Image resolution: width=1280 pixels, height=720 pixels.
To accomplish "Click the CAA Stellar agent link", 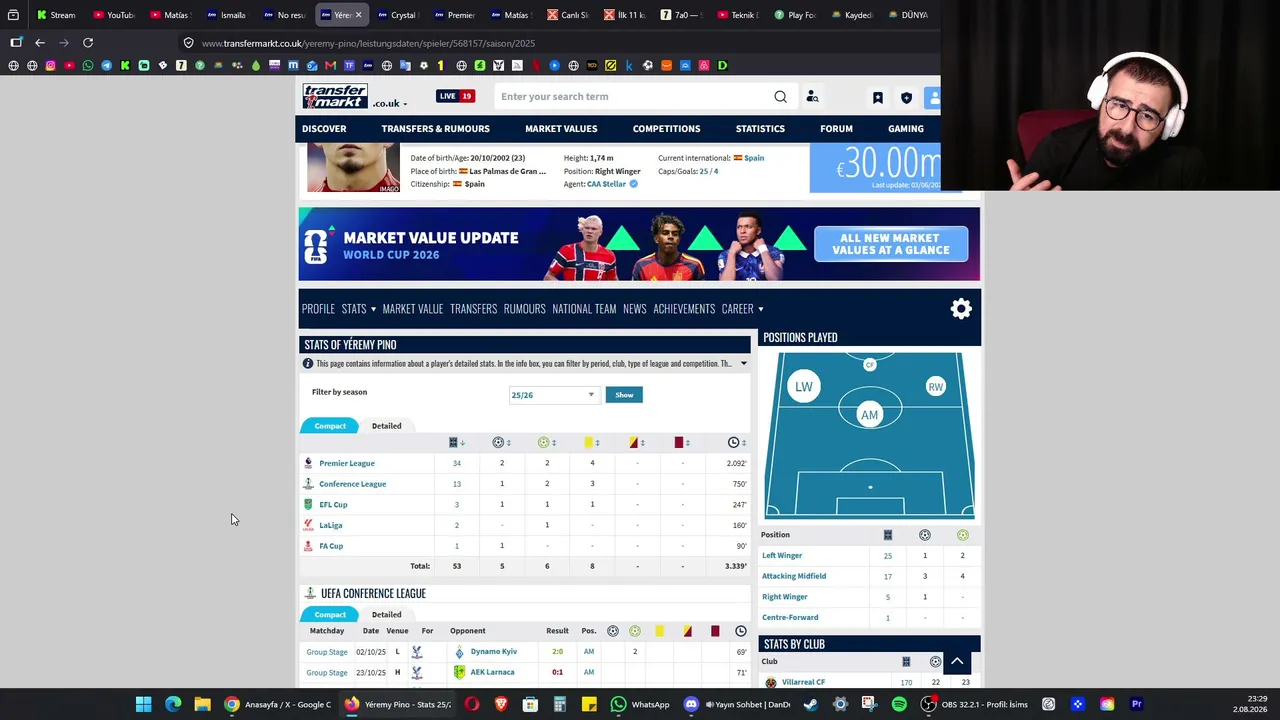I will 606,184.
